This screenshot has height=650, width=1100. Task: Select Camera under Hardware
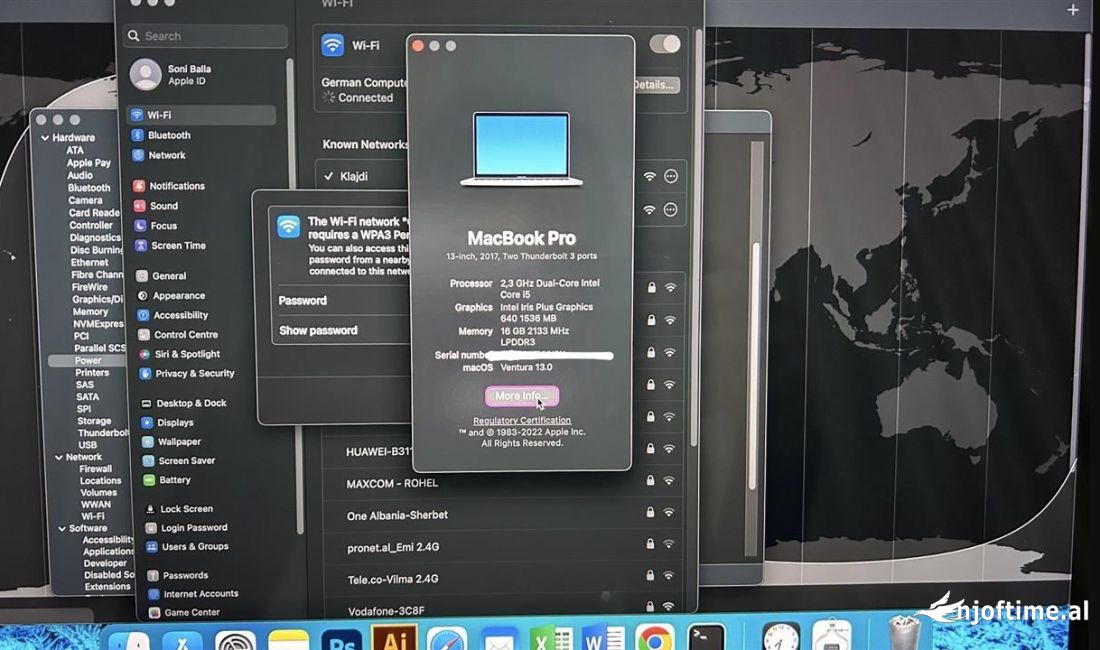pos(85,201)
